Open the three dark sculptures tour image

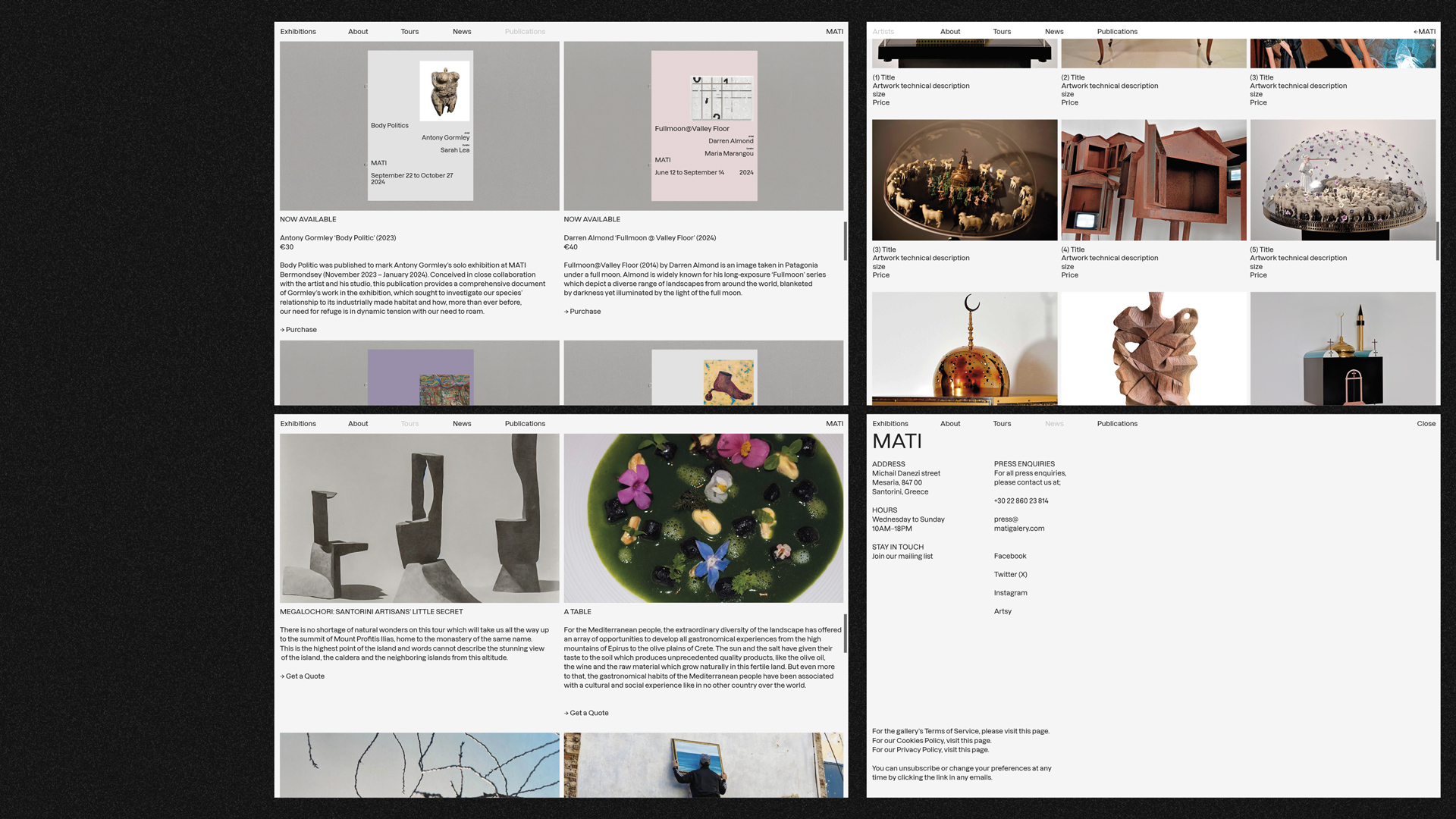[x=419, y=518]
